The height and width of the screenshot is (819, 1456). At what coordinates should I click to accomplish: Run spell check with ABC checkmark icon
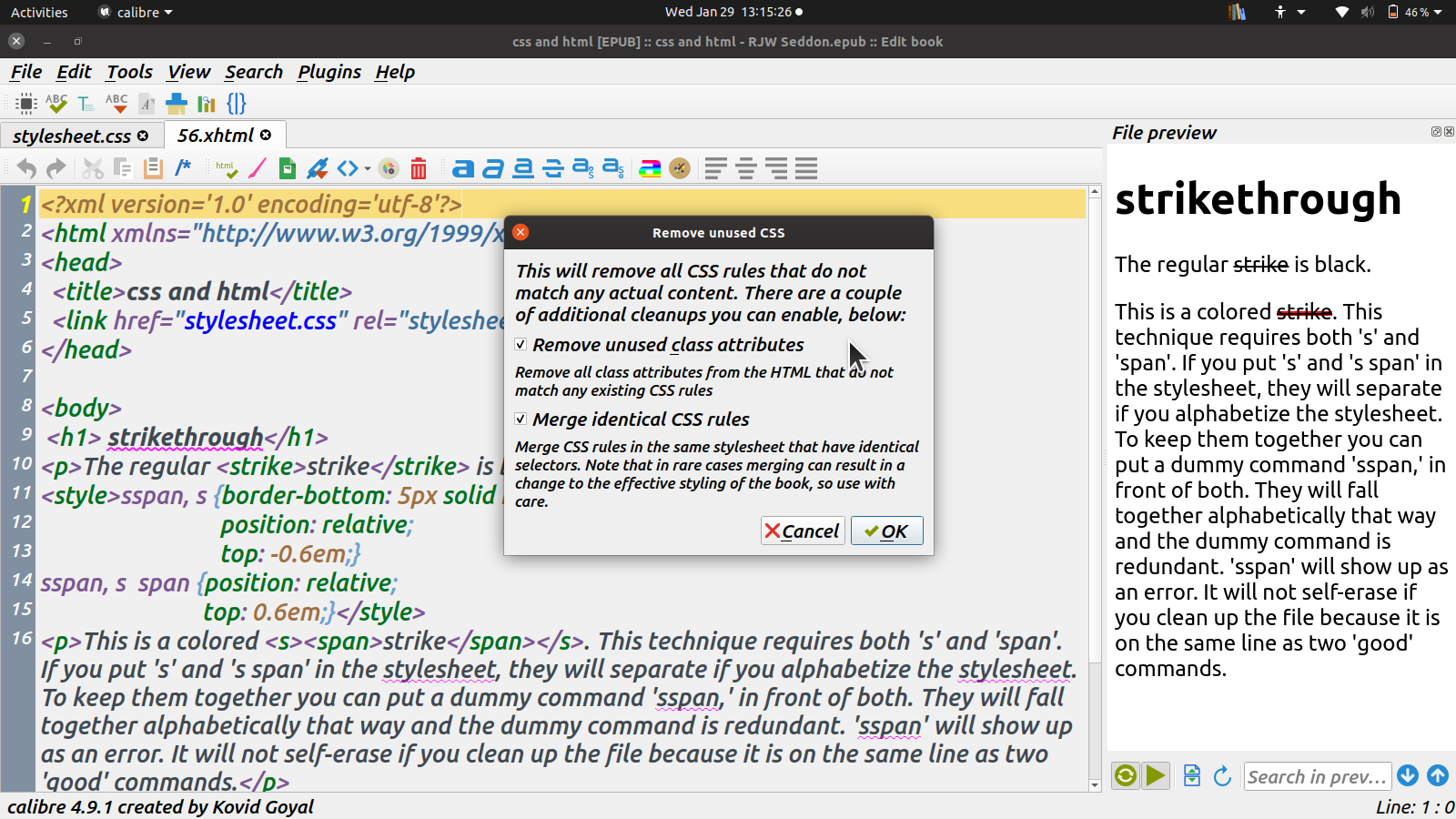click(x=56, y=104)
